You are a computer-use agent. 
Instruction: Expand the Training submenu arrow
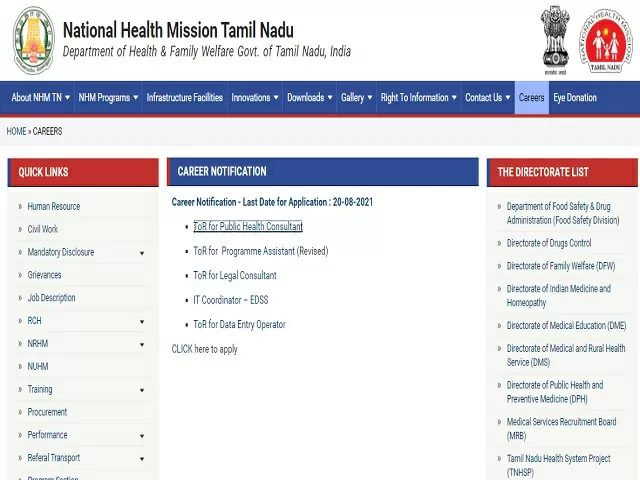142,390
